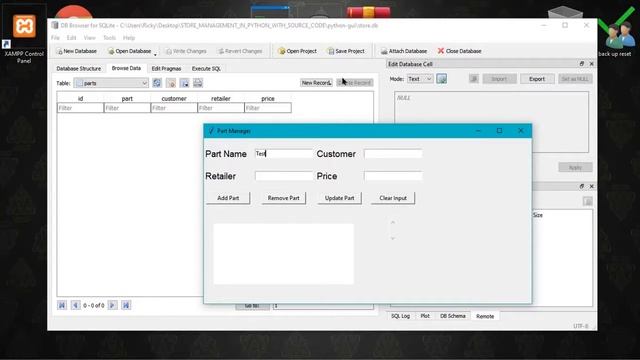Click the Customer input field
The height and width of the screenshot is (360, 640).
393,154
